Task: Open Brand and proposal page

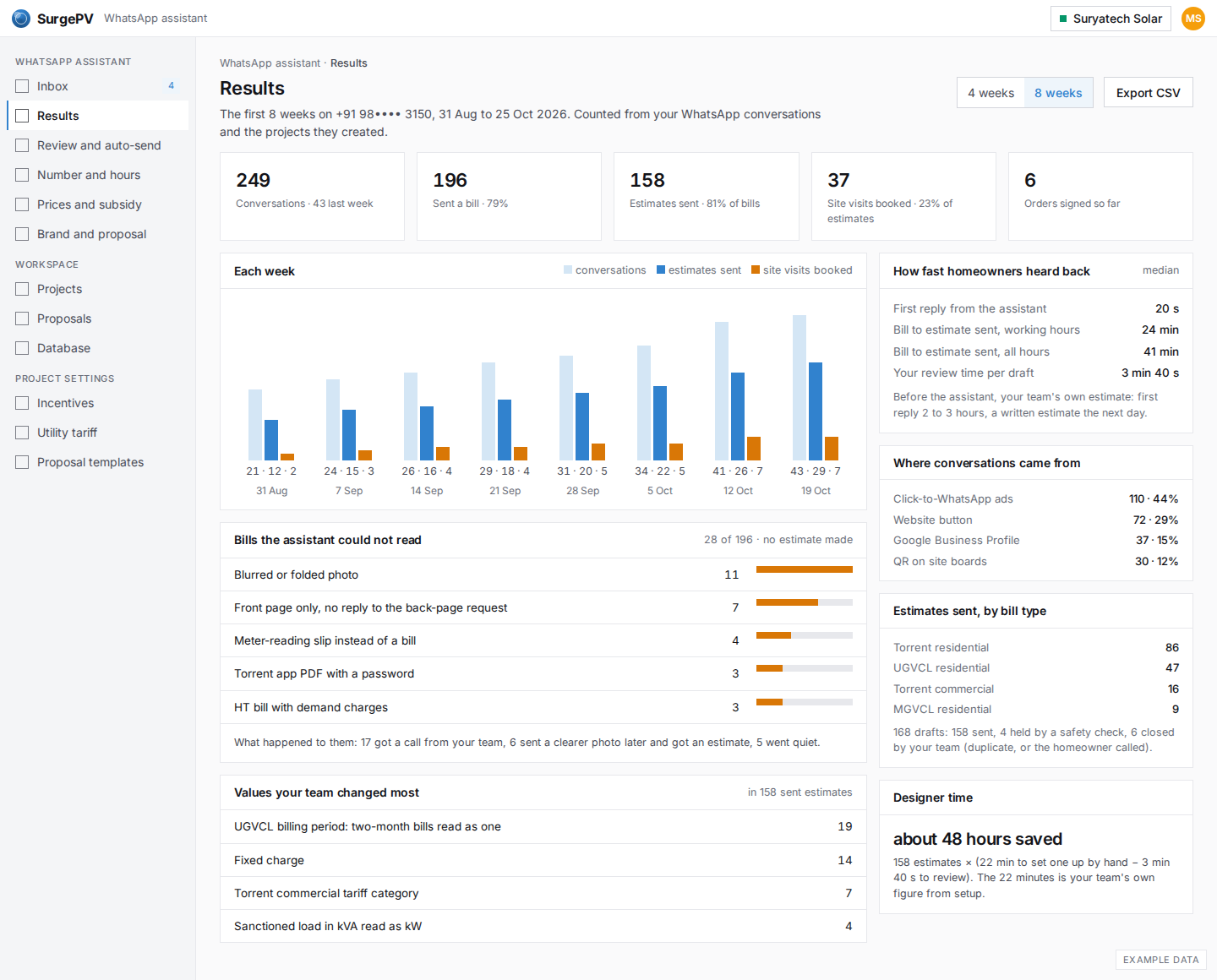Action: click(x=97, y=234)
